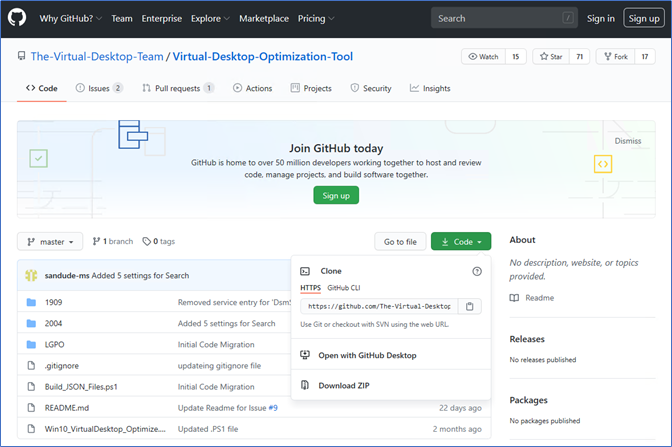
Task: Click the stargazers count 71
Action: pyautogui.click(x=579, y=57)
